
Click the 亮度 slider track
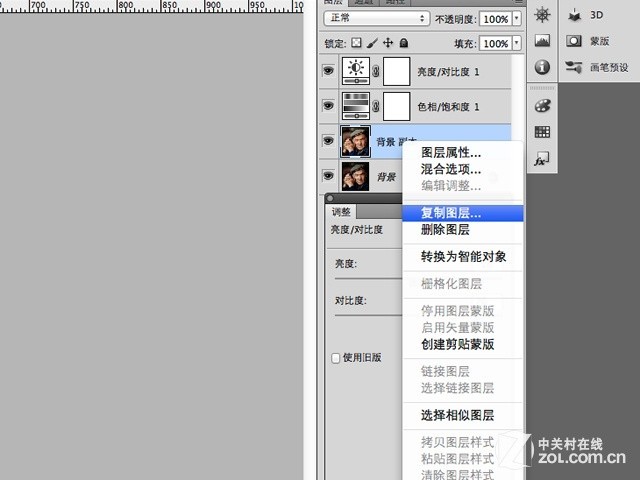(x=368, y=279)
